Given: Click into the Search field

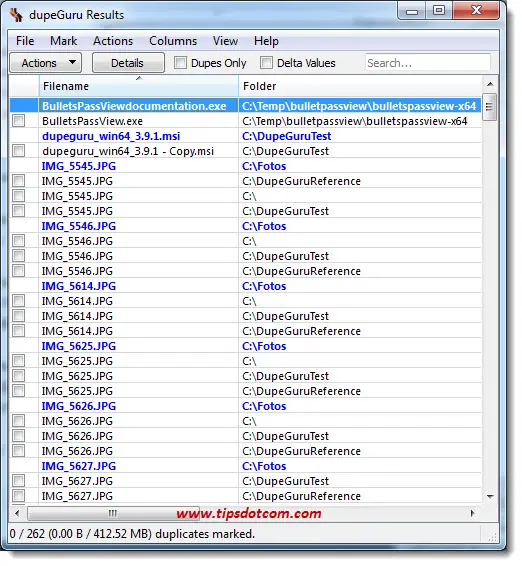Looking at the screenshot, I should [x=428, y=63].
